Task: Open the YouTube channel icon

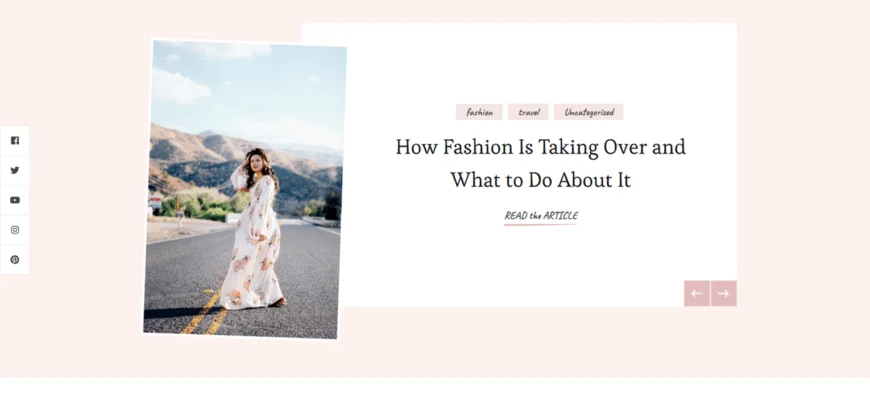Action: (x=15, y=200)
